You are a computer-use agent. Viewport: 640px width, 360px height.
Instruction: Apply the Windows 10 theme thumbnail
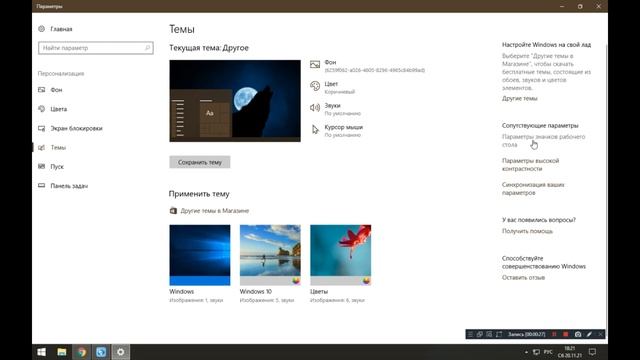click(270, 255)
